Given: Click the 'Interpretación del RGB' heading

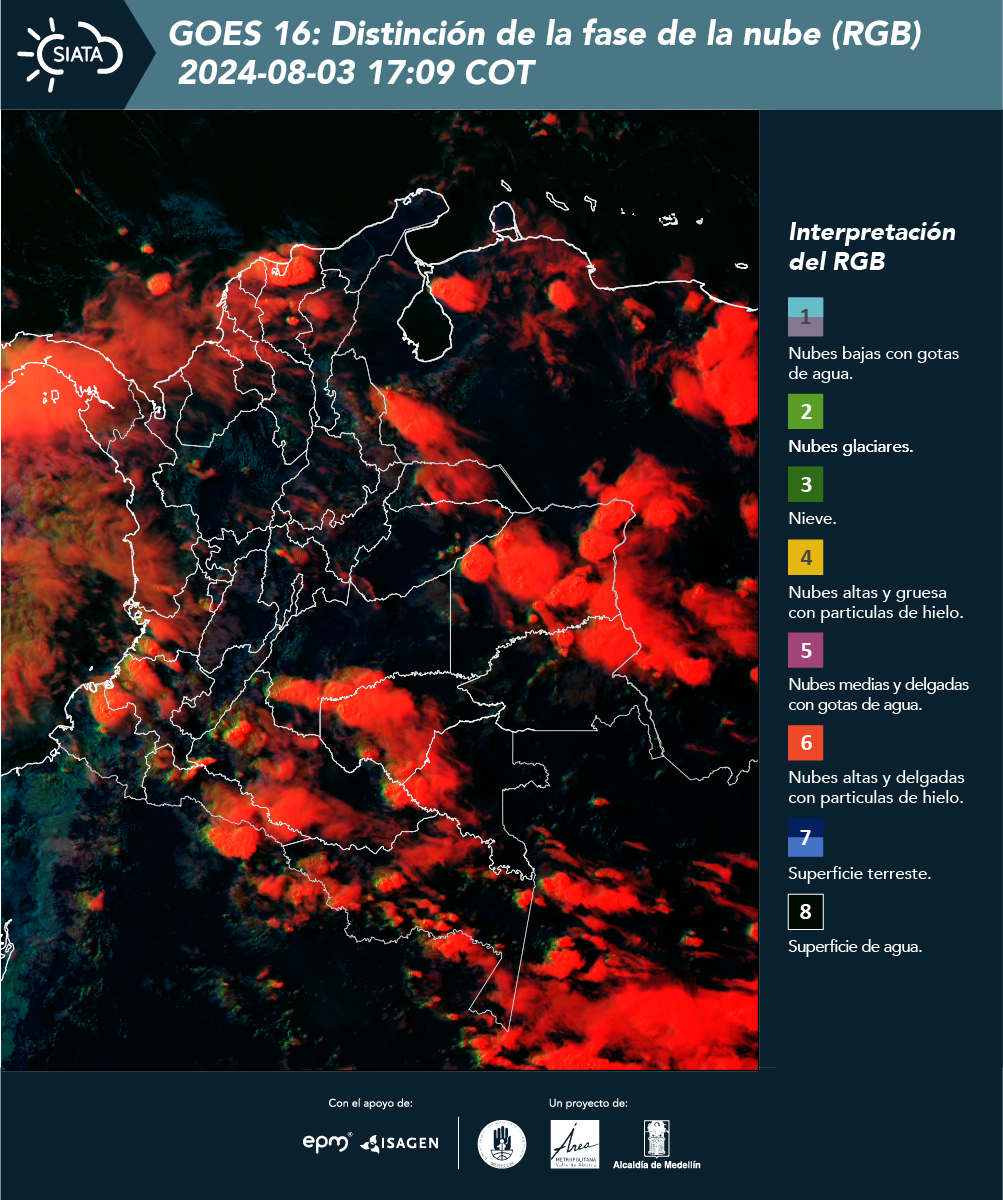Looking at the screenshot, I should click(872, 247).
